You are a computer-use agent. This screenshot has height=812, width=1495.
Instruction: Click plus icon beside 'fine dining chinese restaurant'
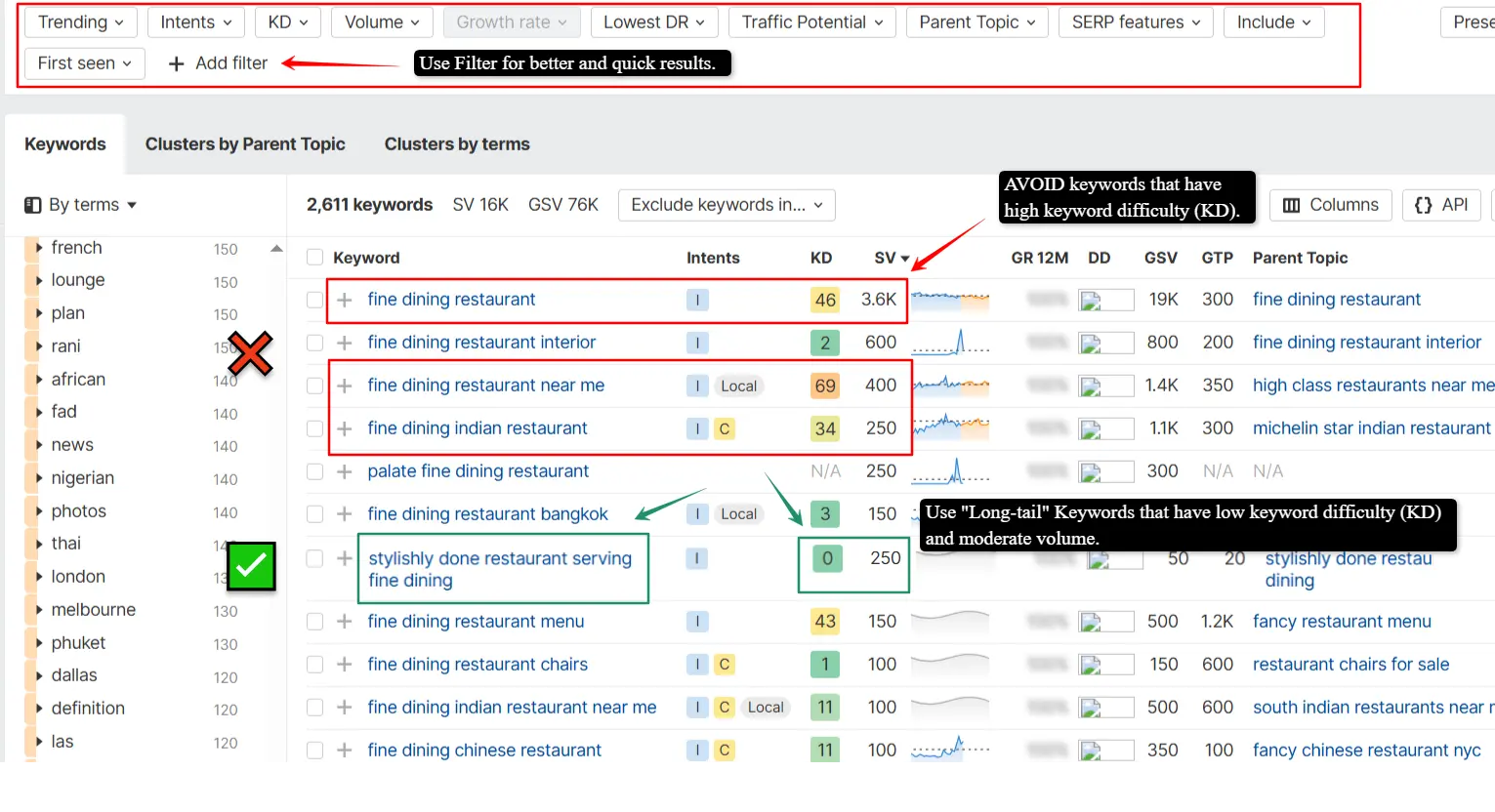pyautogui.click(x=345, y=751)
